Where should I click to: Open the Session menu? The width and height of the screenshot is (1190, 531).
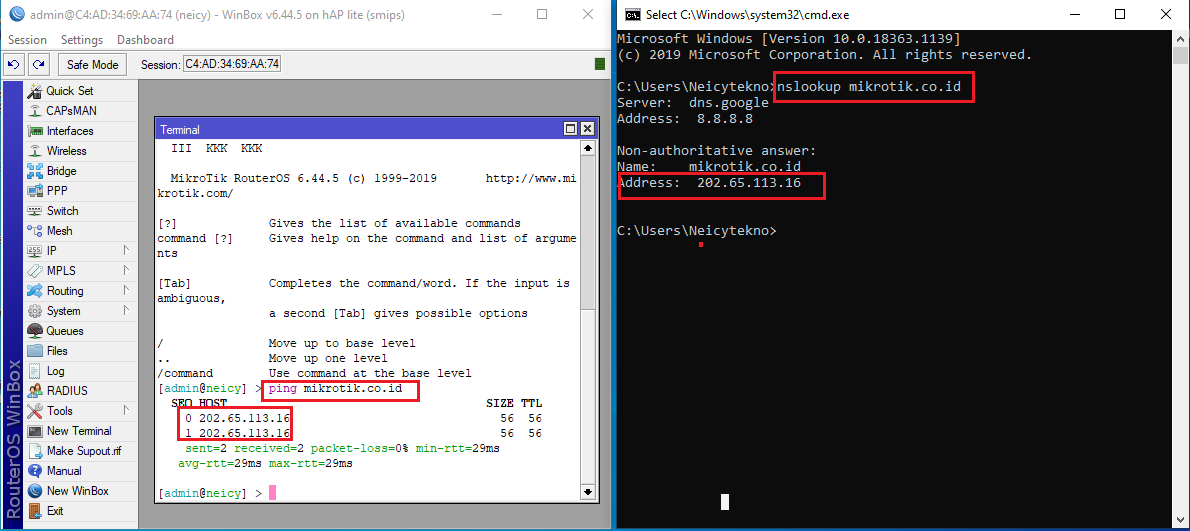click(27, 39)
